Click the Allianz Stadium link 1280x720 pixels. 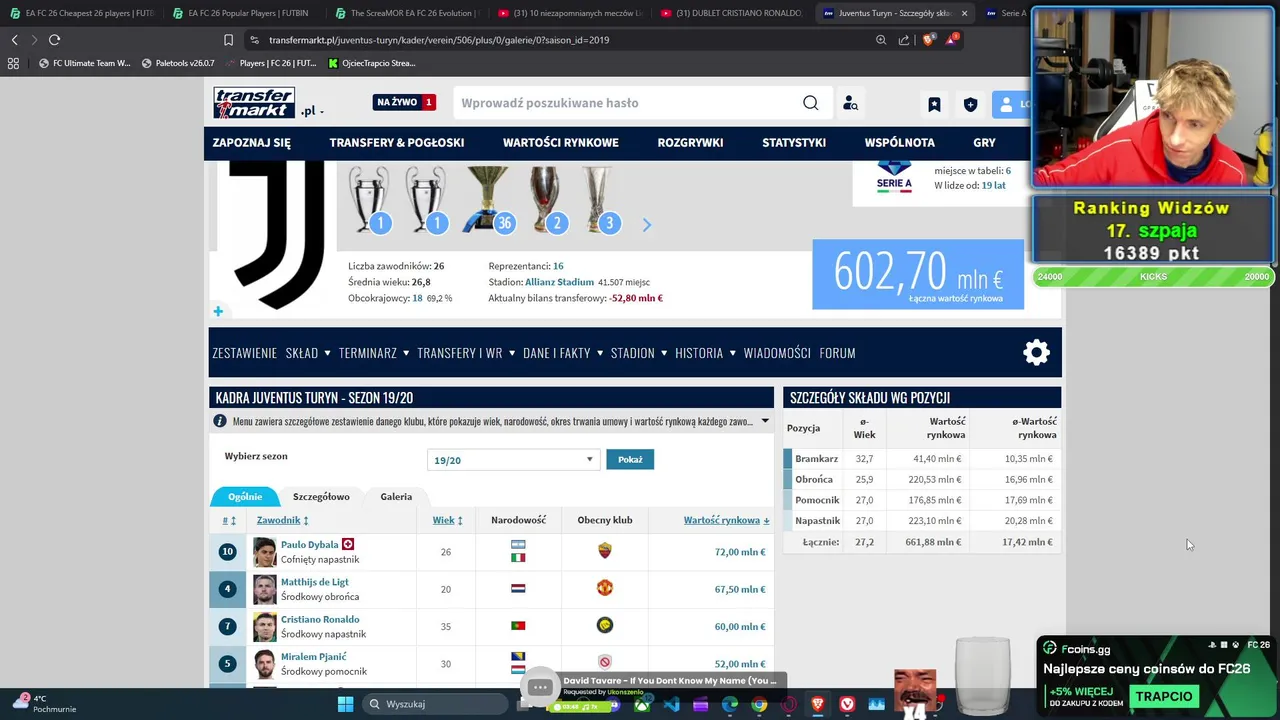(x=559, y=282)
